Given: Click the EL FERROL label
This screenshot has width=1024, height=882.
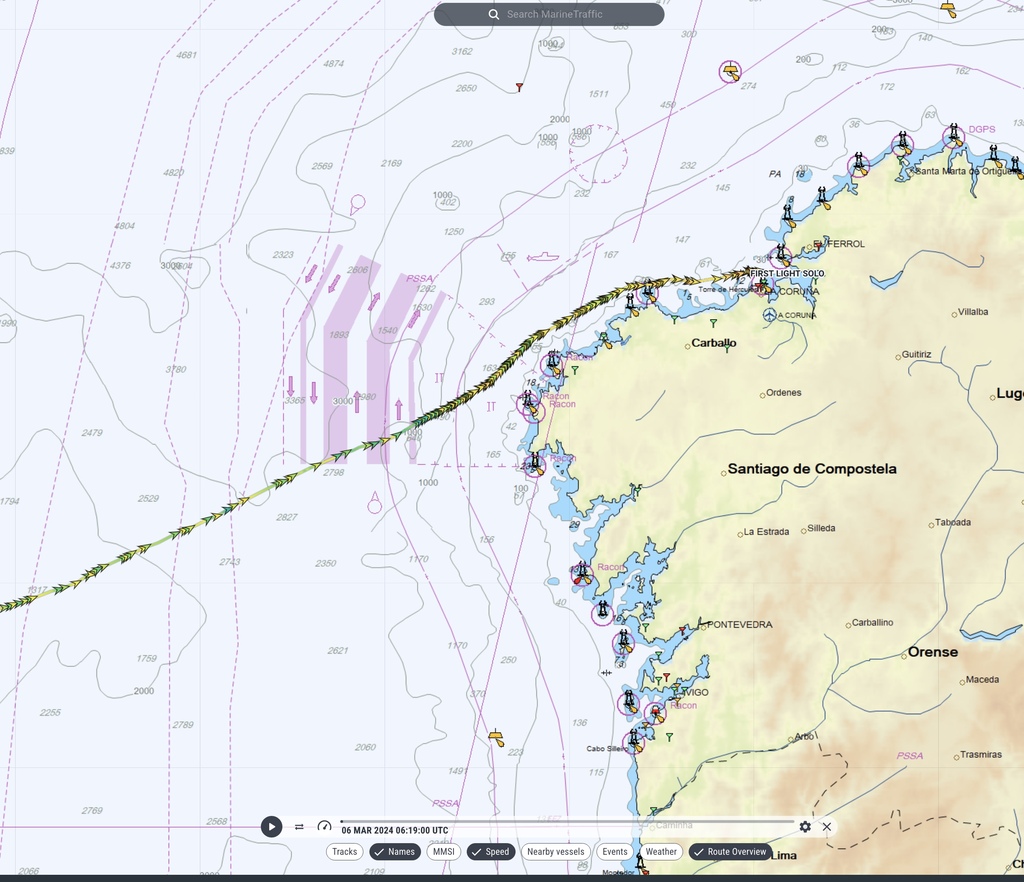Looking at the screenshot, I should [839, 244].
